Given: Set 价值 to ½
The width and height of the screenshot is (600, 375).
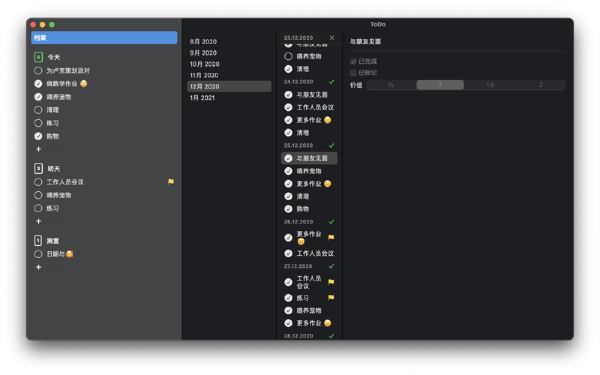Looking at the screenshot, I should (x=391, y=85).
